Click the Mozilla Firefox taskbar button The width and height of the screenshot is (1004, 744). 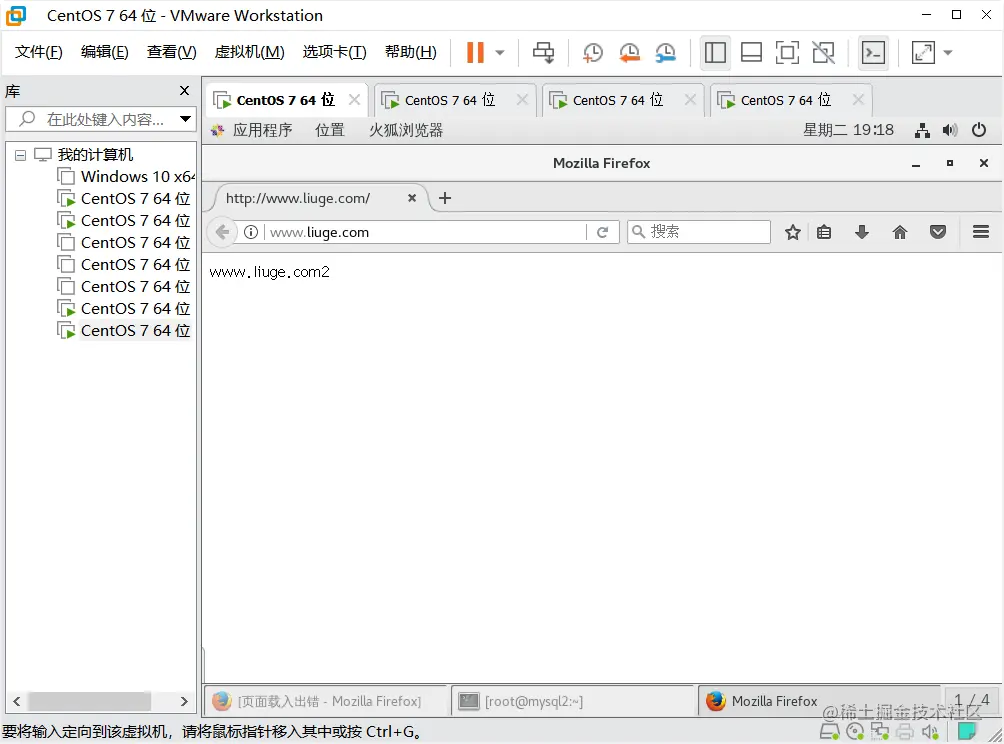[x=820, y=701]
